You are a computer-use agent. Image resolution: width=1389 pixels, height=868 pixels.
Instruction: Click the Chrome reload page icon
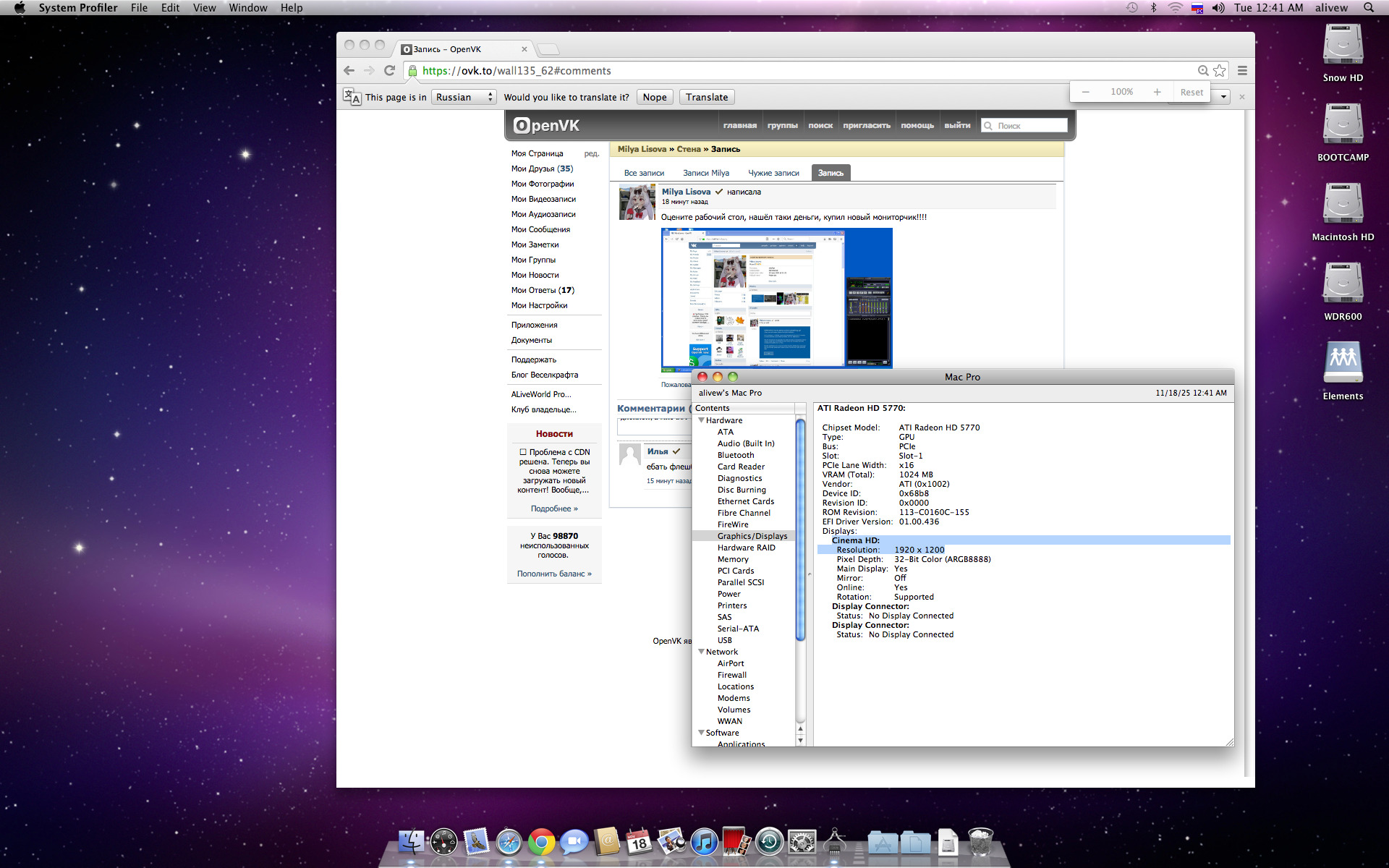click(x=389, y=71)
